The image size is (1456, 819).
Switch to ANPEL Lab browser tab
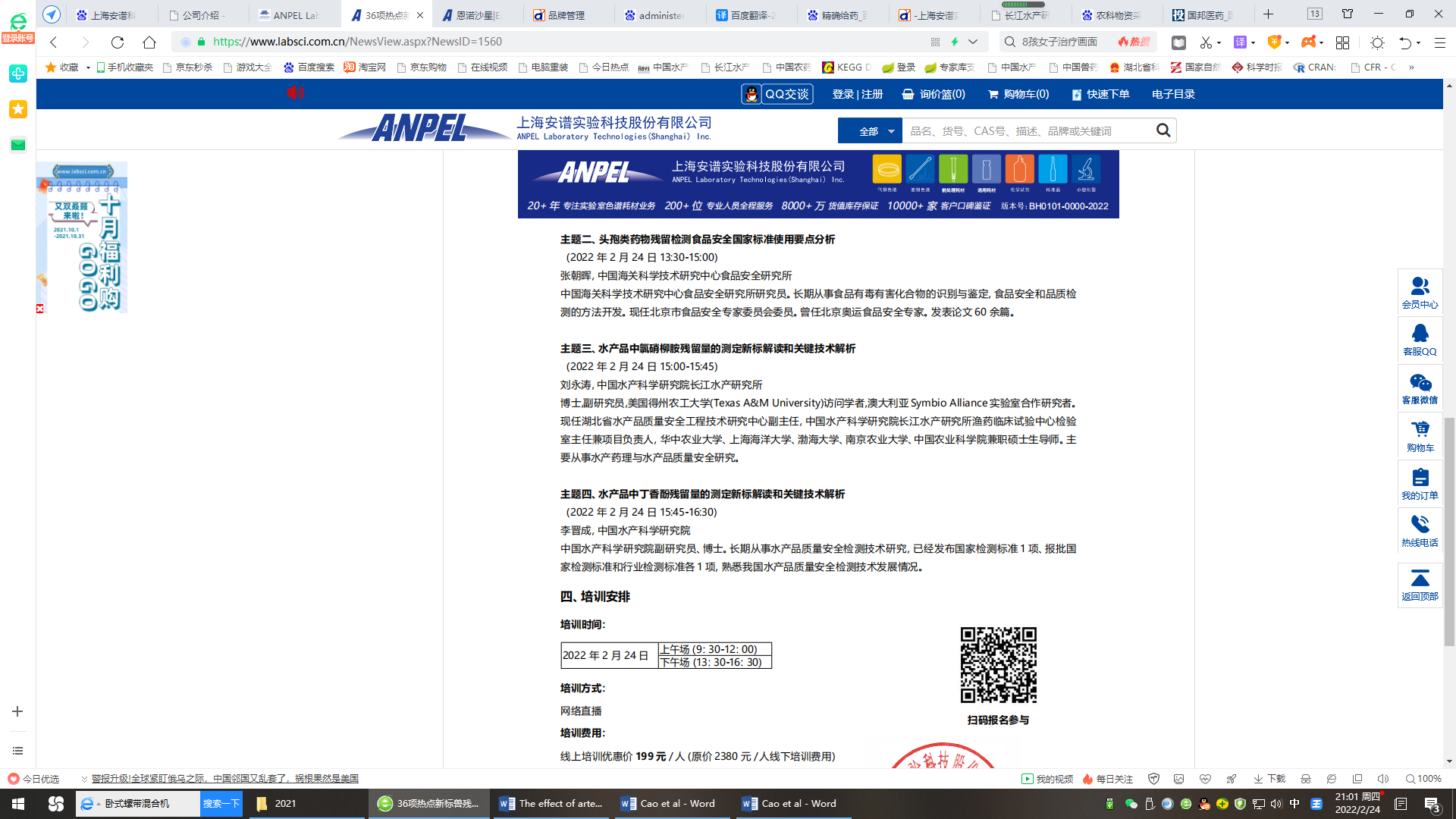pyautogui.click(x=294, y=15)
